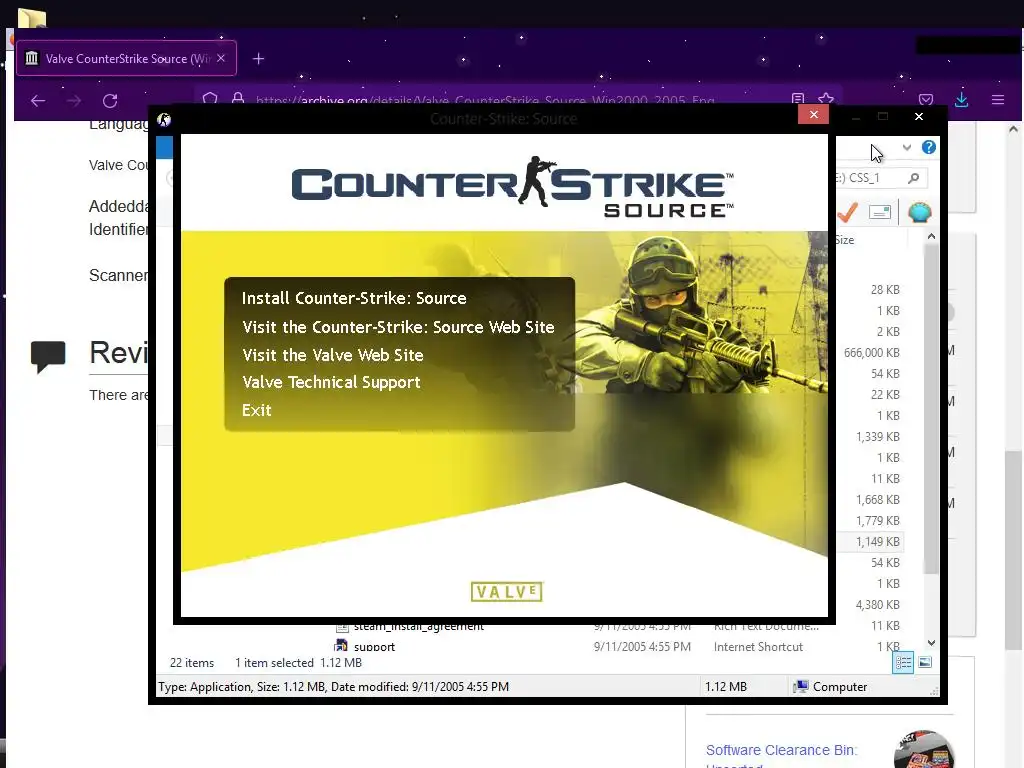The width and height of the screenshot is (1024, 768).
Task: Switch Explorer to details view icon
Action: pyautogui.click(x=903, y=663)
